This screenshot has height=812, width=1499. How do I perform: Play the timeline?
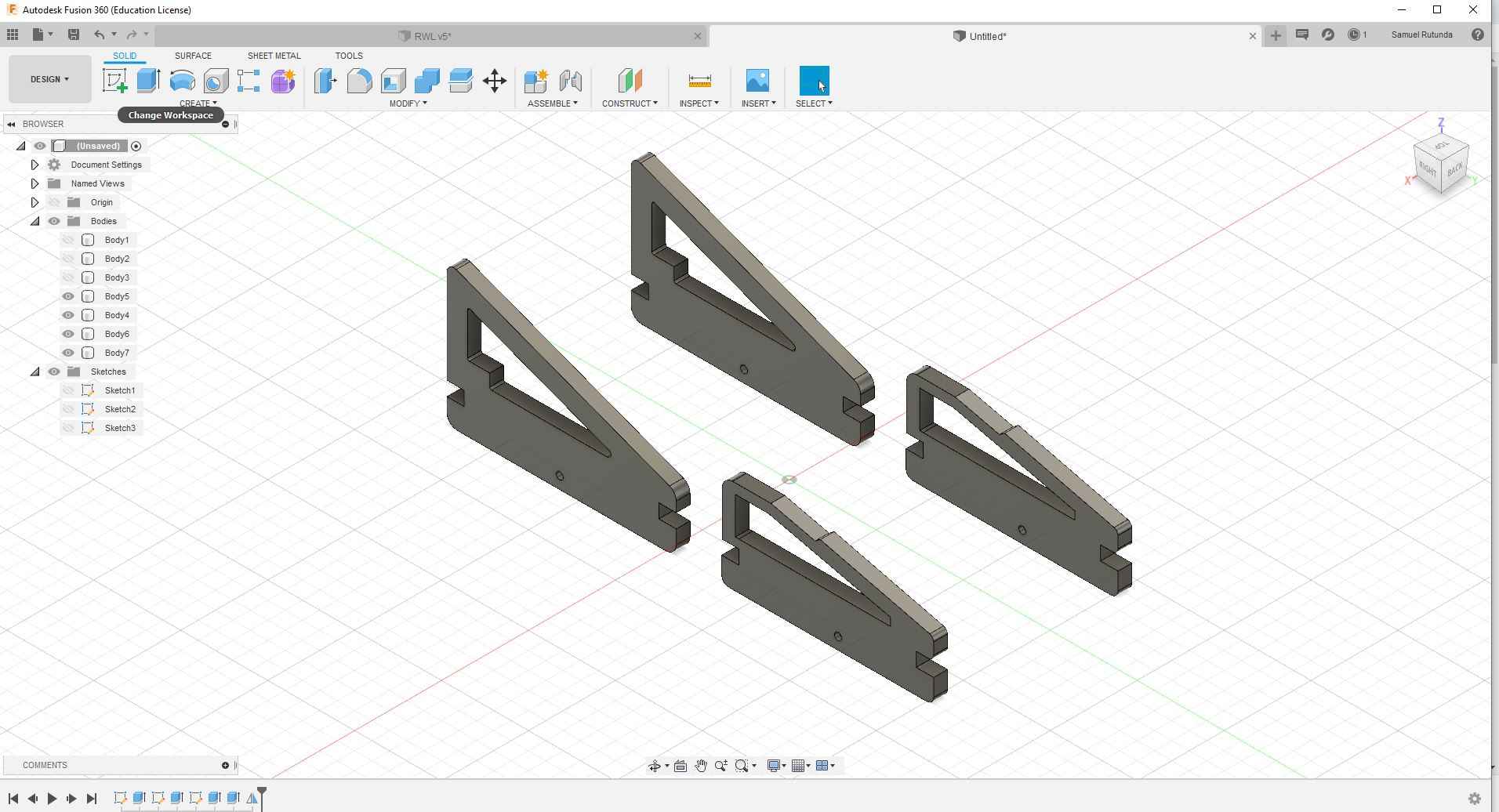pos(52,799)
